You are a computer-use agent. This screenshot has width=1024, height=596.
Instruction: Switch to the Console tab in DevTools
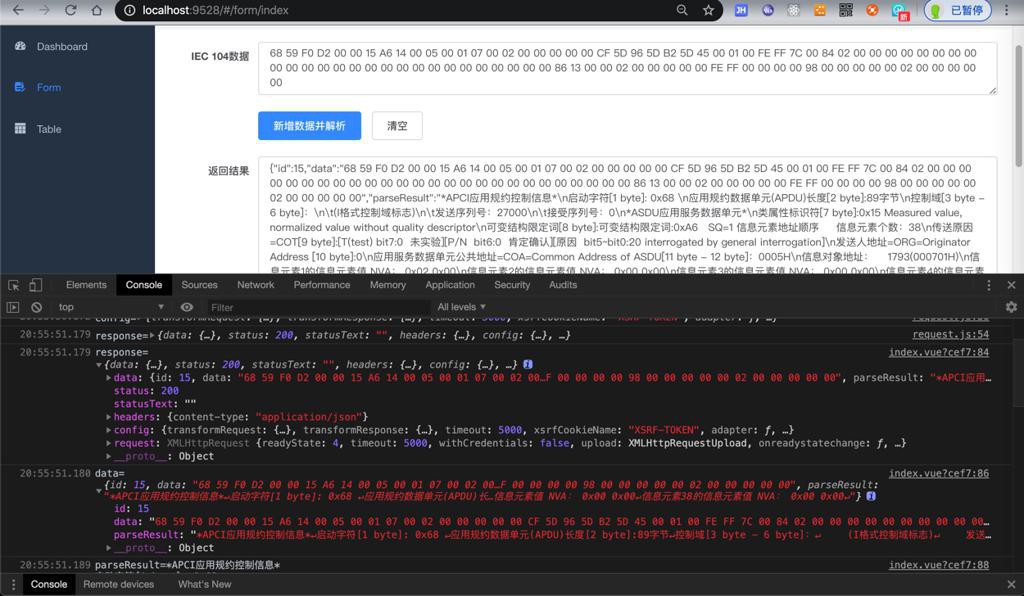[x=144, y=285]
